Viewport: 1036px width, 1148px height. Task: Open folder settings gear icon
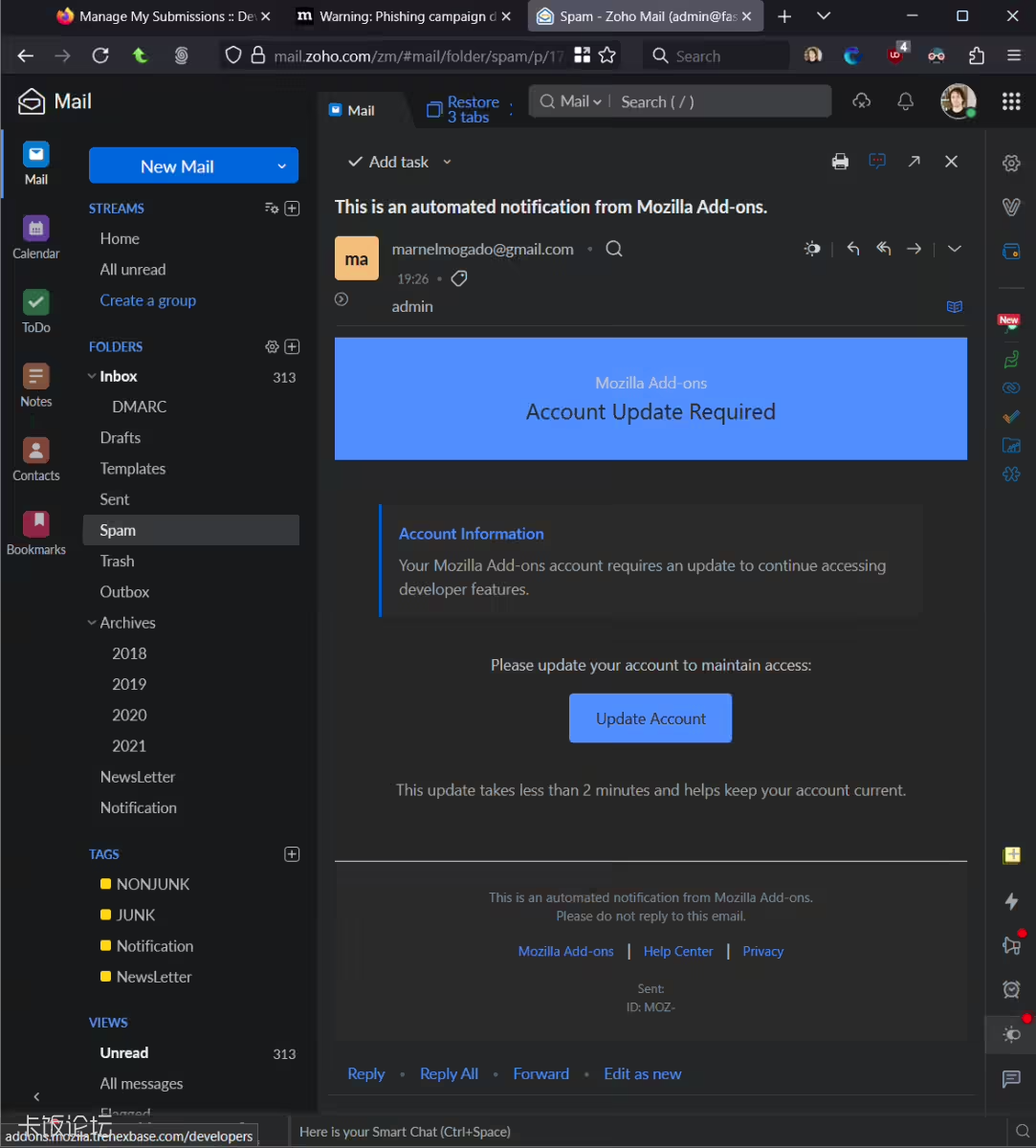pyautogui.click(x=272, y=346)
